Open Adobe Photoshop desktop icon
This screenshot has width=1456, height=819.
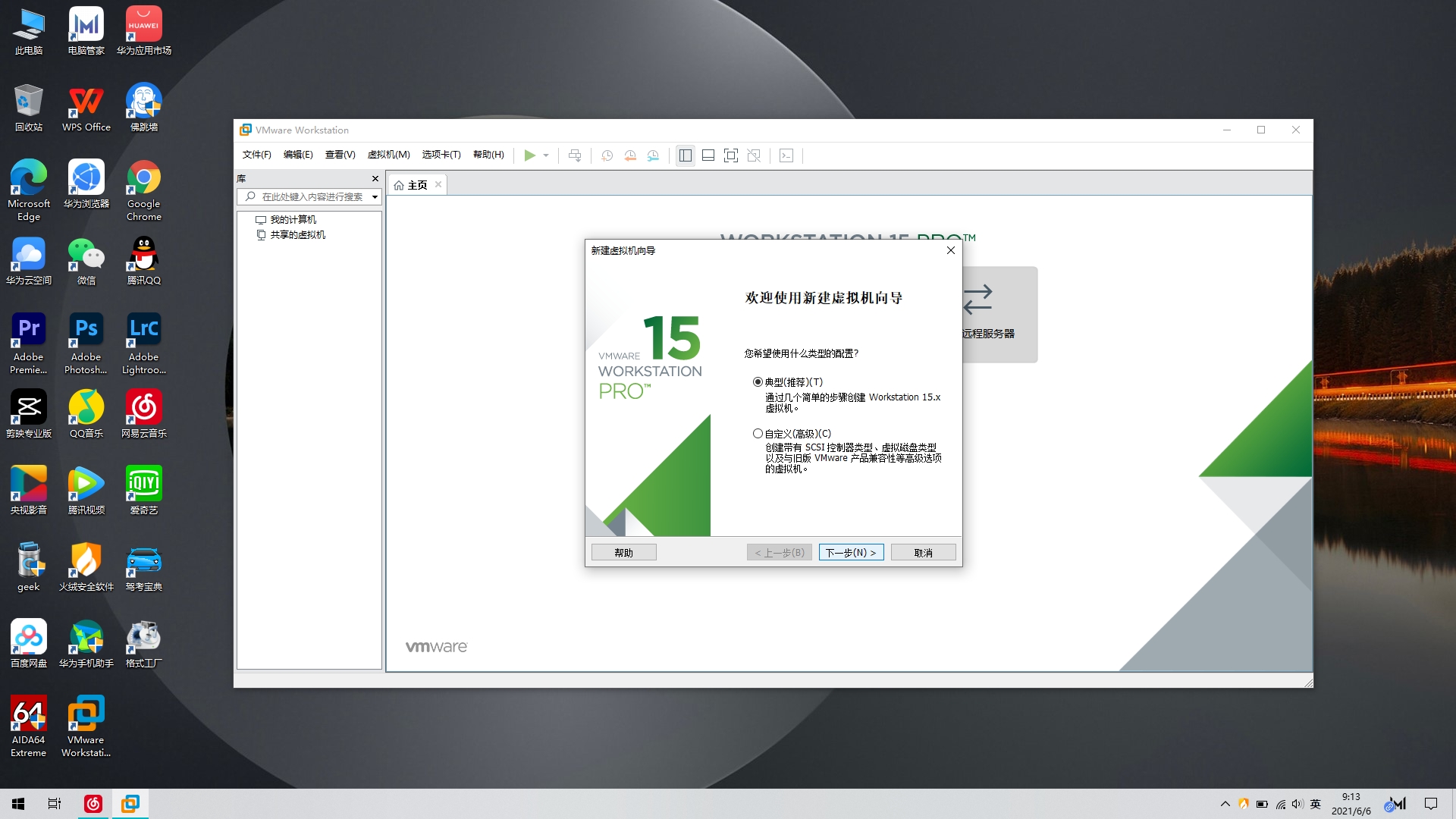tap(86, 344)
